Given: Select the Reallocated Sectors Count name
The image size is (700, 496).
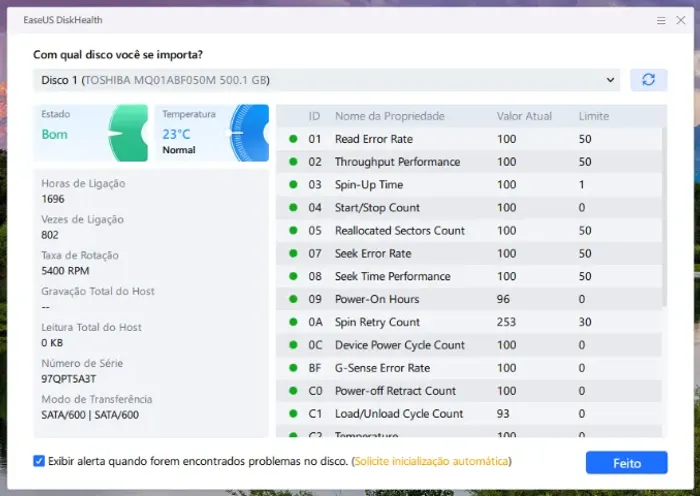Looking at the screenshot, I should click(x=400, y=230).
